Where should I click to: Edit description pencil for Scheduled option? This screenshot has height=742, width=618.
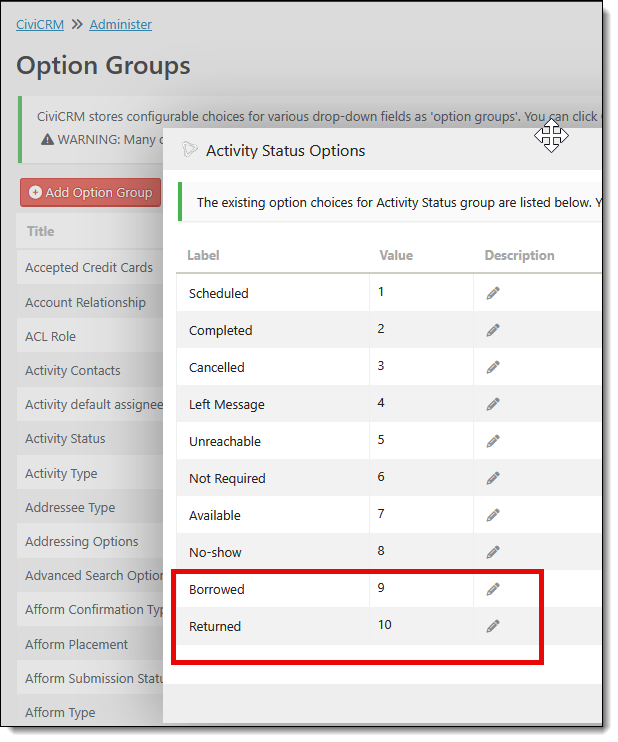[x=493, y=293]
